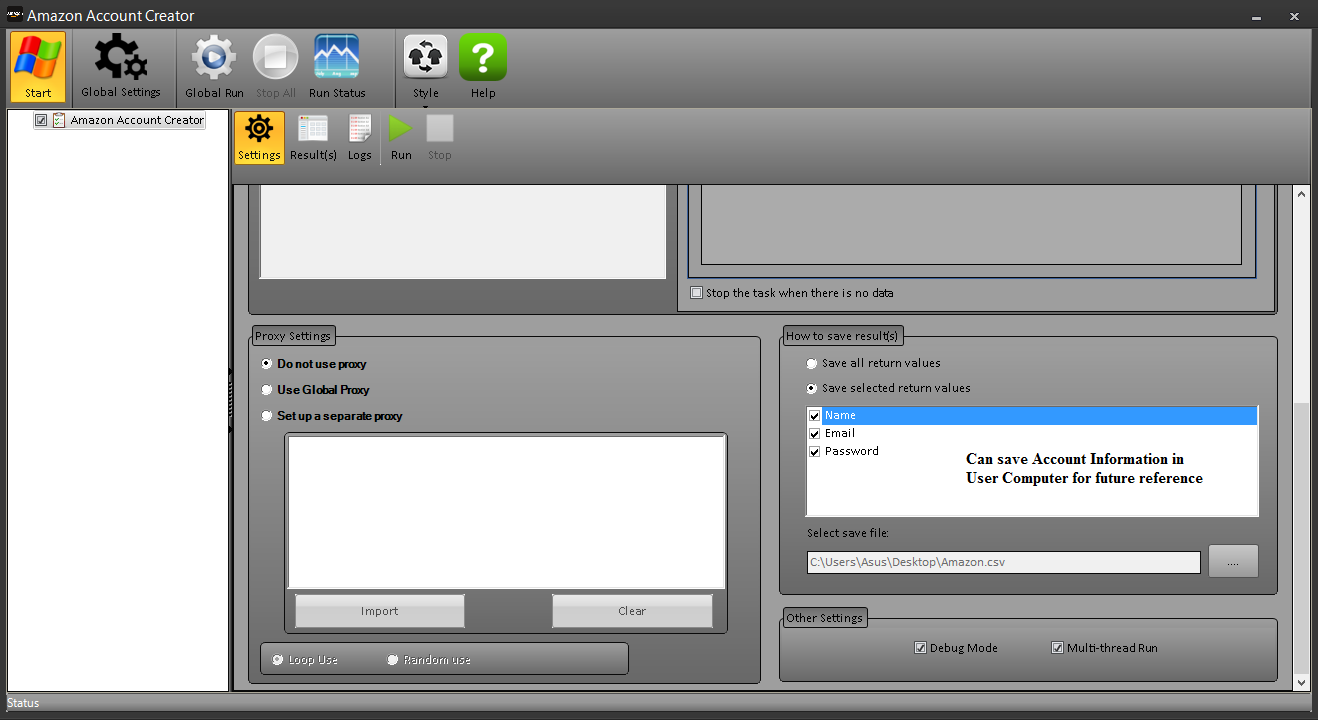1318x720 pixels.
Task: Open the Style toolbar icon
Action: click(x=426, y=67)
